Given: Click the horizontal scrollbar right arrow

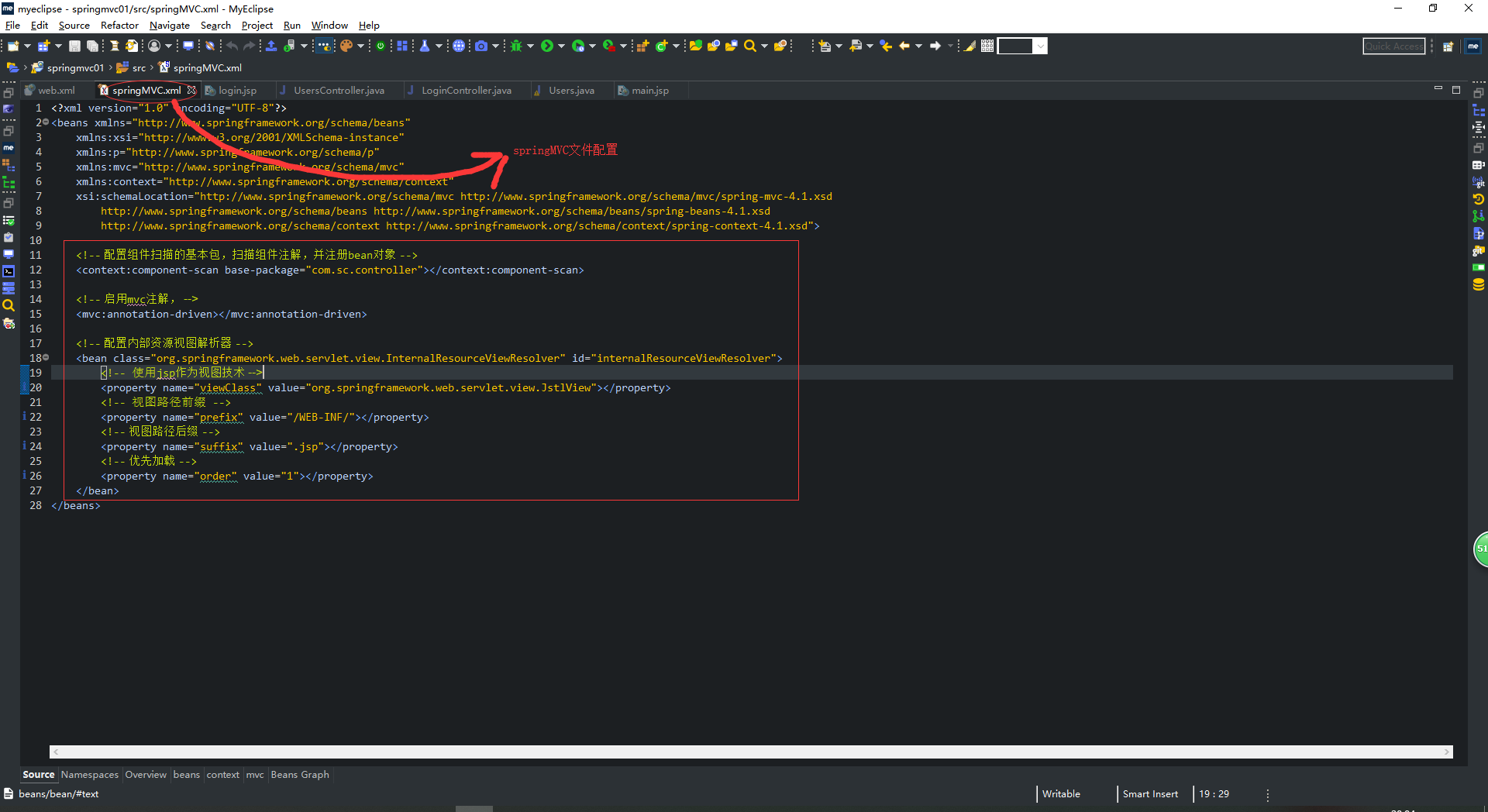Looking at the screenshot, I should [x=1447, y=752].
